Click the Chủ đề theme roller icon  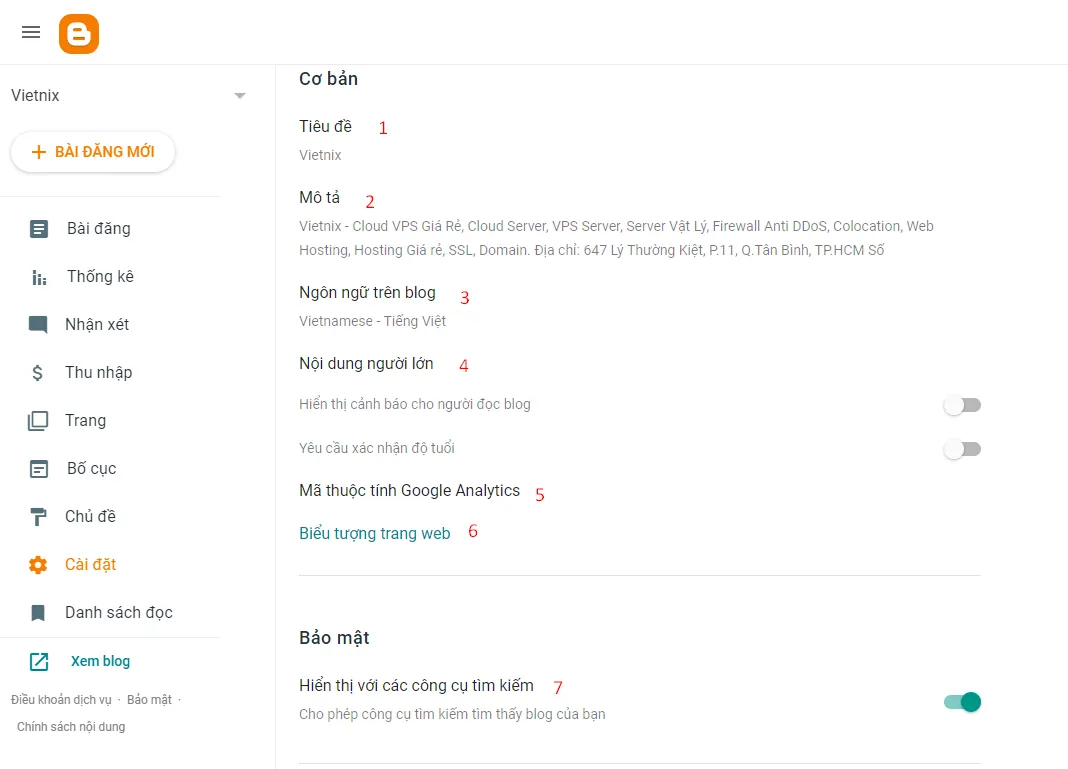[39, 517]
